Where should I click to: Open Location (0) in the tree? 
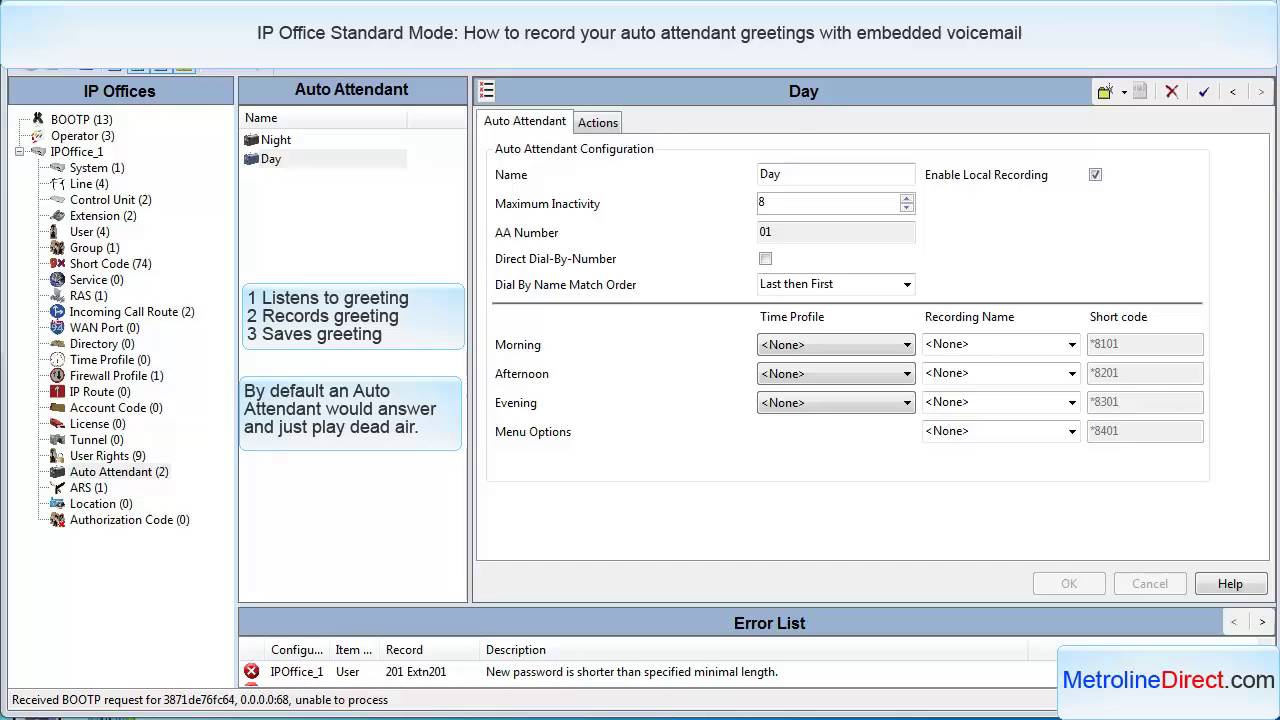pyautogui.click(x=100, y=504)
